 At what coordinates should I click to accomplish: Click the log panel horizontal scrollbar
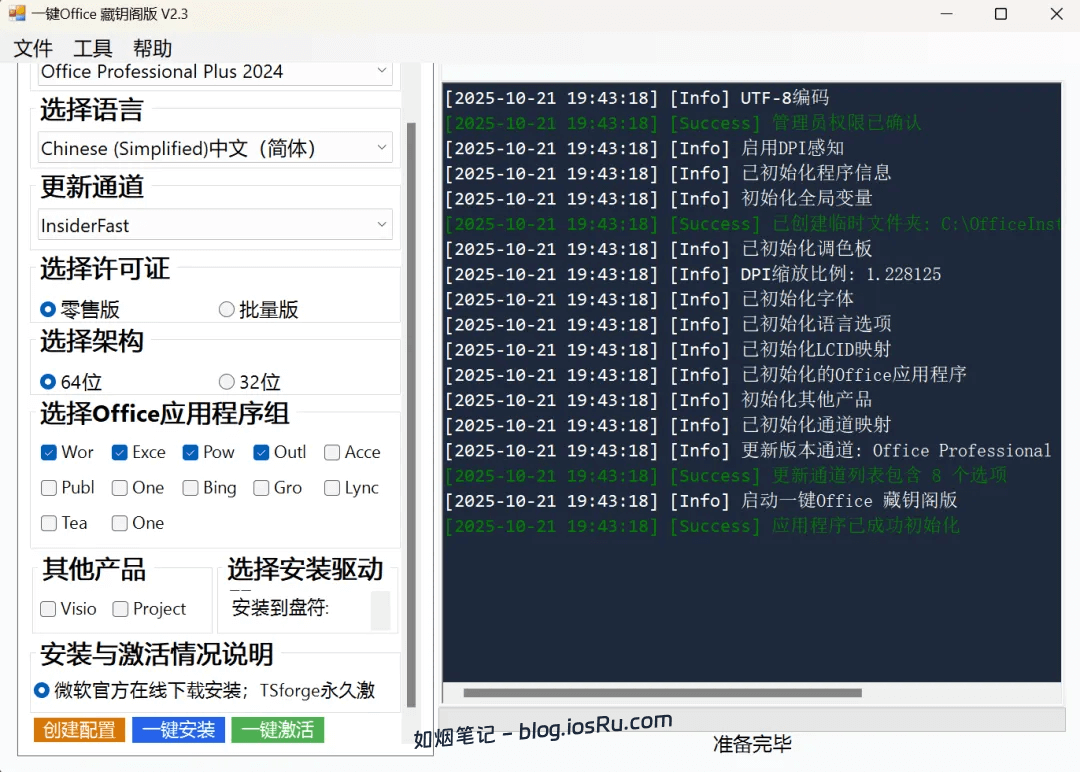661,693
